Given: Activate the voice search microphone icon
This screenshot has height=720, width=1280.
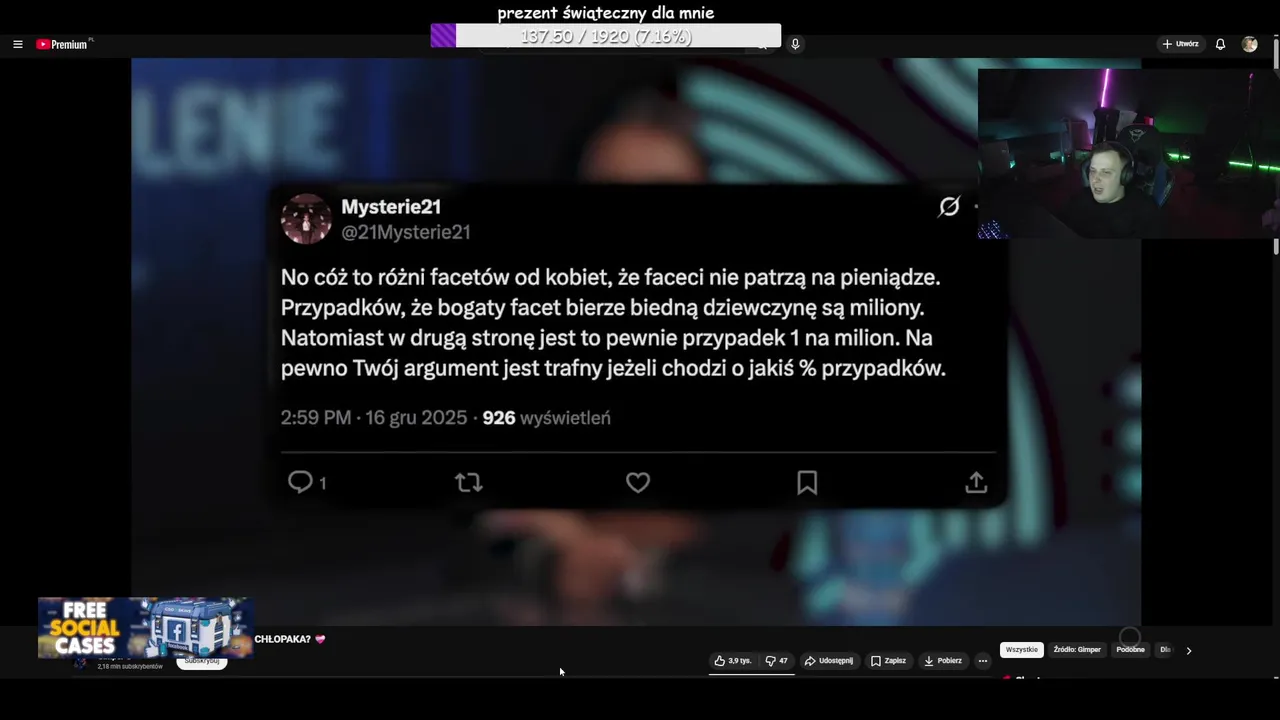Looking at the screenshot, I should [795, 44].
